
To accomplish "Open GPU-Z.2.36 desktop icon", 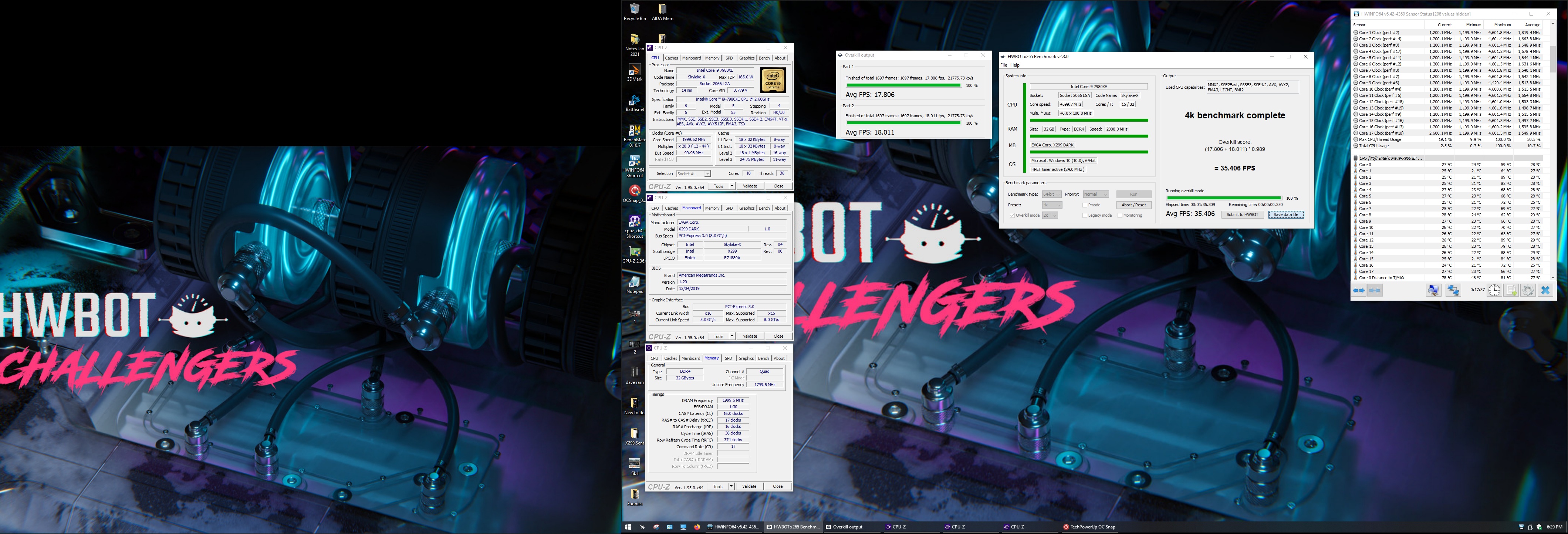I will (634, 254).
